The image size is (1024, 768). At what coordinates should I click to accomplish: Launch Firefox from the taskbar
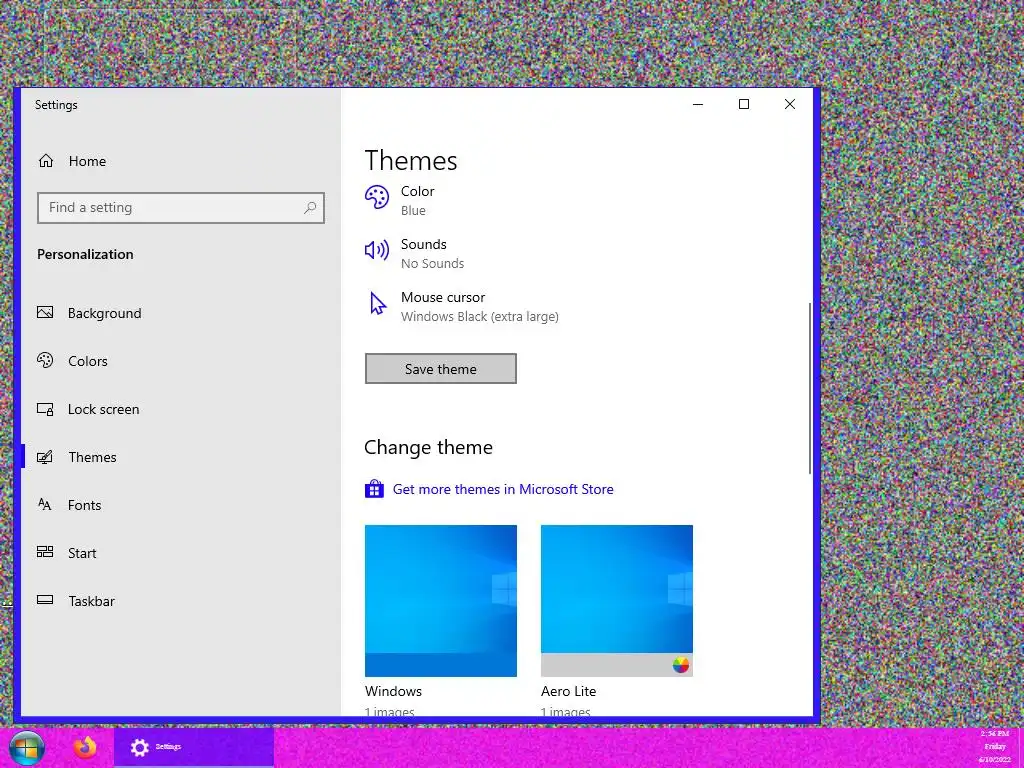click(x=84, y=748)
